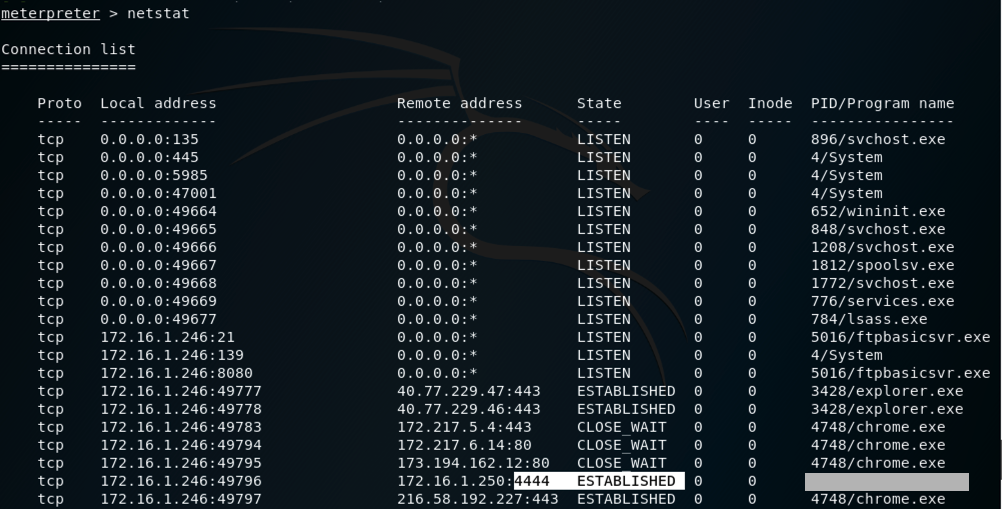The width and height of the screenshot is (1002, 509).
Task: Click the 652/wininit.exe program entry
Action: tap(878, 211)
